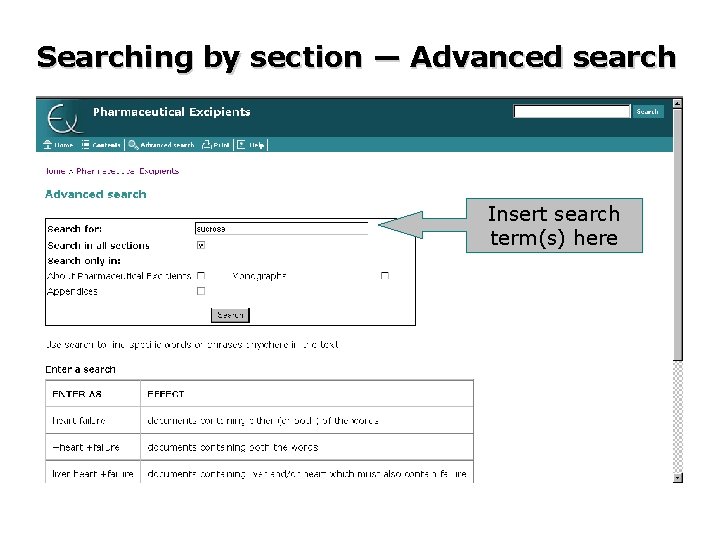The height and width of the screenshot is (540, 720).
Task: Click 'documents containing both the words' cell
Action: pos(307,447)
